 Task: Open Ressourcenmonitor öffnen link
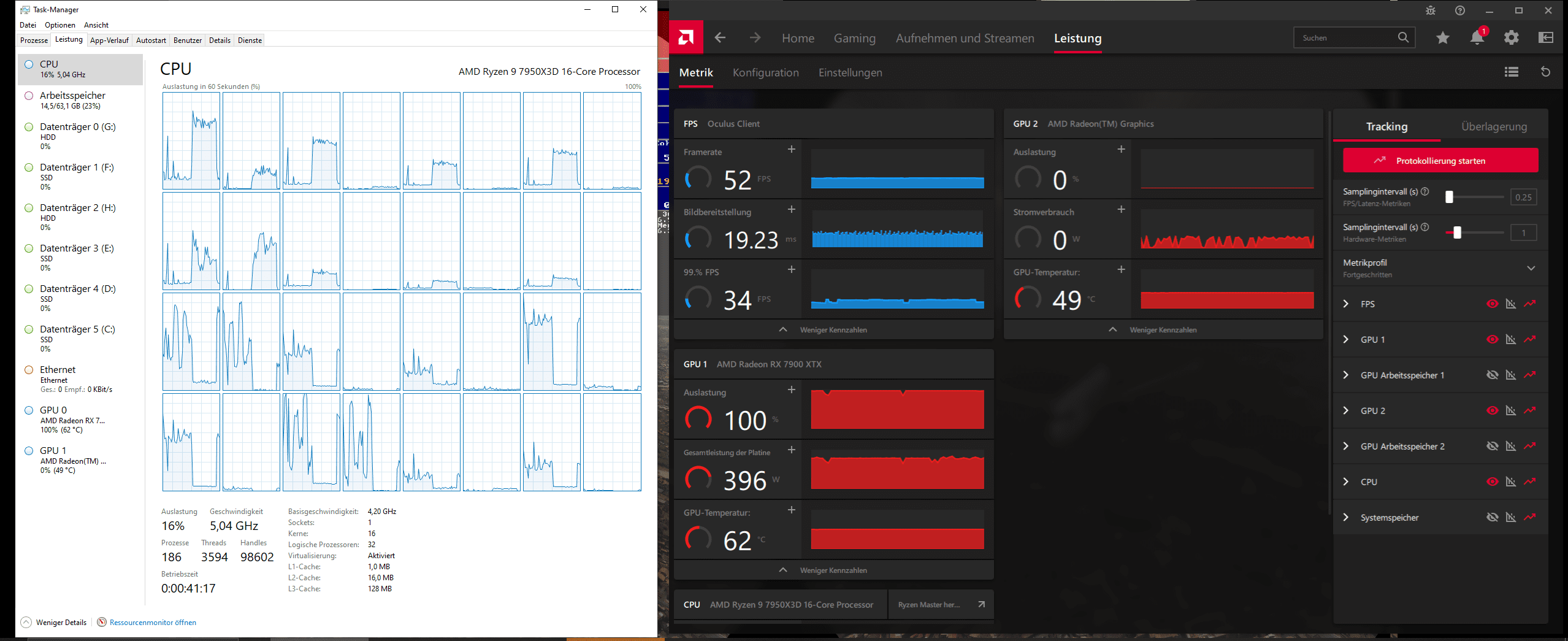(x=153, y=622)
